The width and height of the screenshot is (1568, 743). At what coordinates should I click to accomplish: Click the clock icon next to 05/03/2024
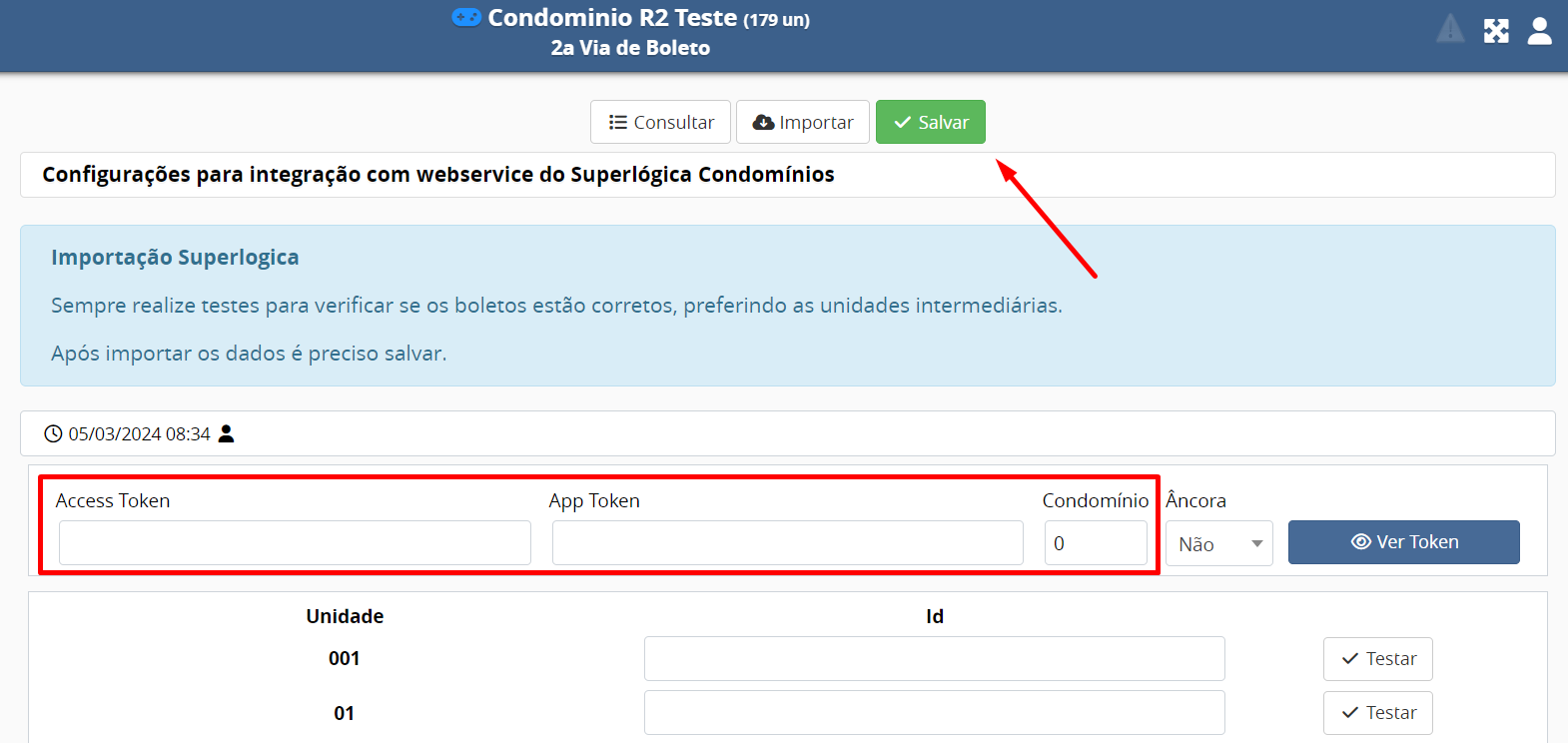(53, 434)
